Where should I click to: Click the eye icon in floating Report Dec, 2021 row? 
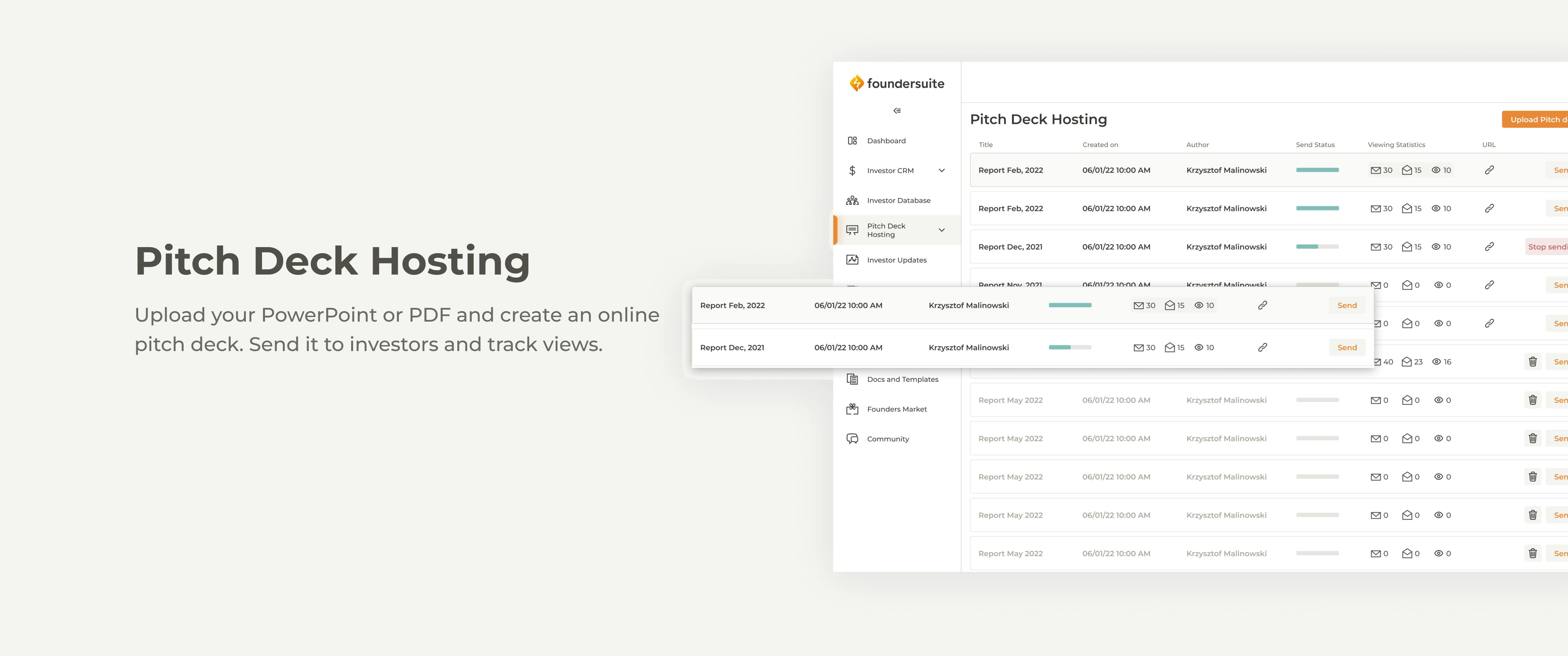coord(1199,347)
